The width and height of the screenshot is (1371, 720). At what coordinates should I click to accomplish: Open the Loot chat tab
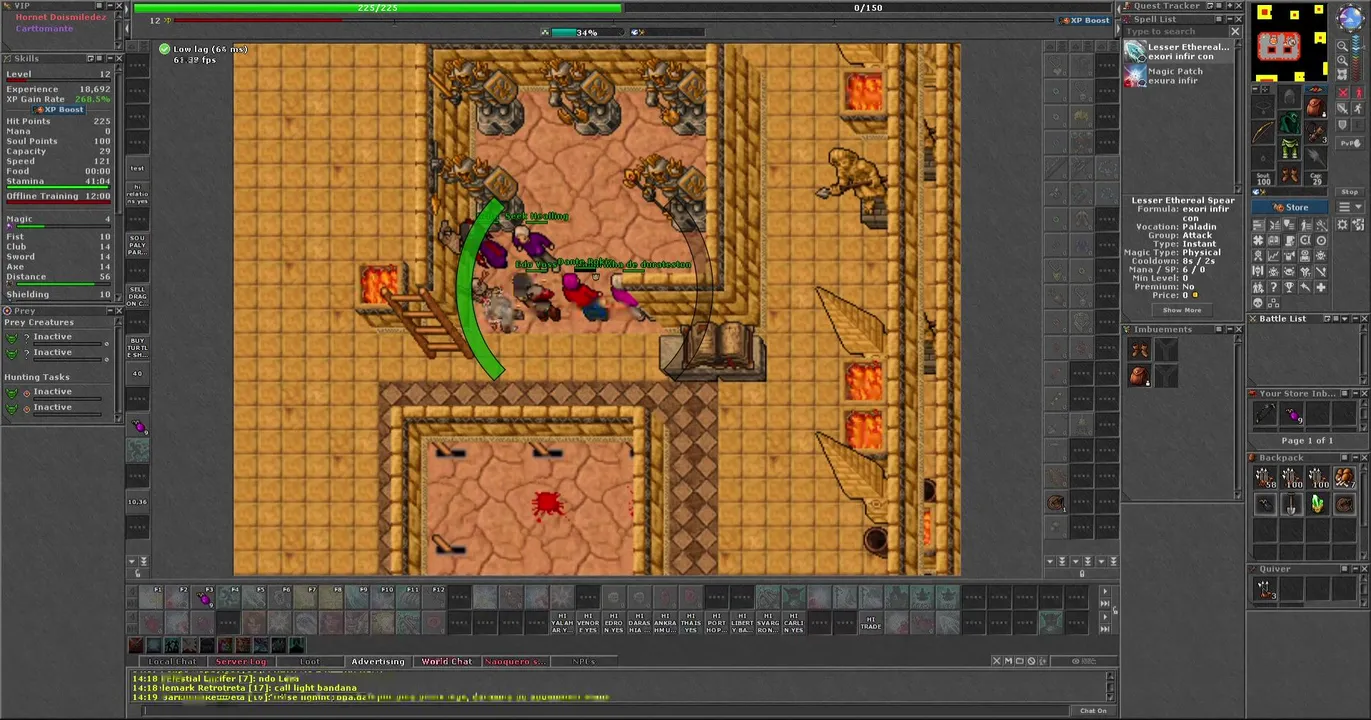[x=310, y=661]
